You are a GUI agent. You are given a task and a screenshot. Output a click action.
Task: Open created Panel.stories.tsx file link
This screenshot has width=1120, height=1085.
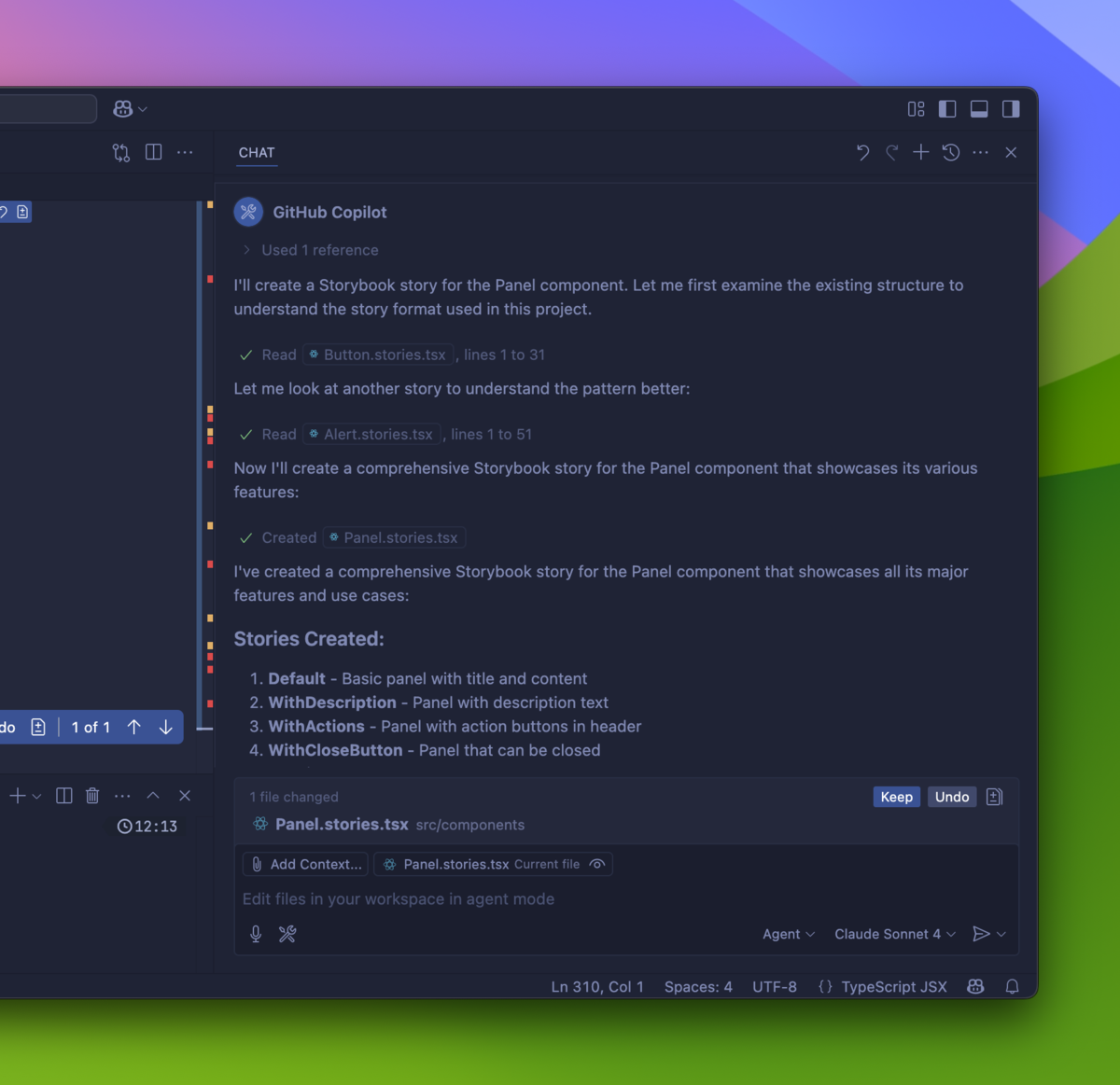[394, 537]
